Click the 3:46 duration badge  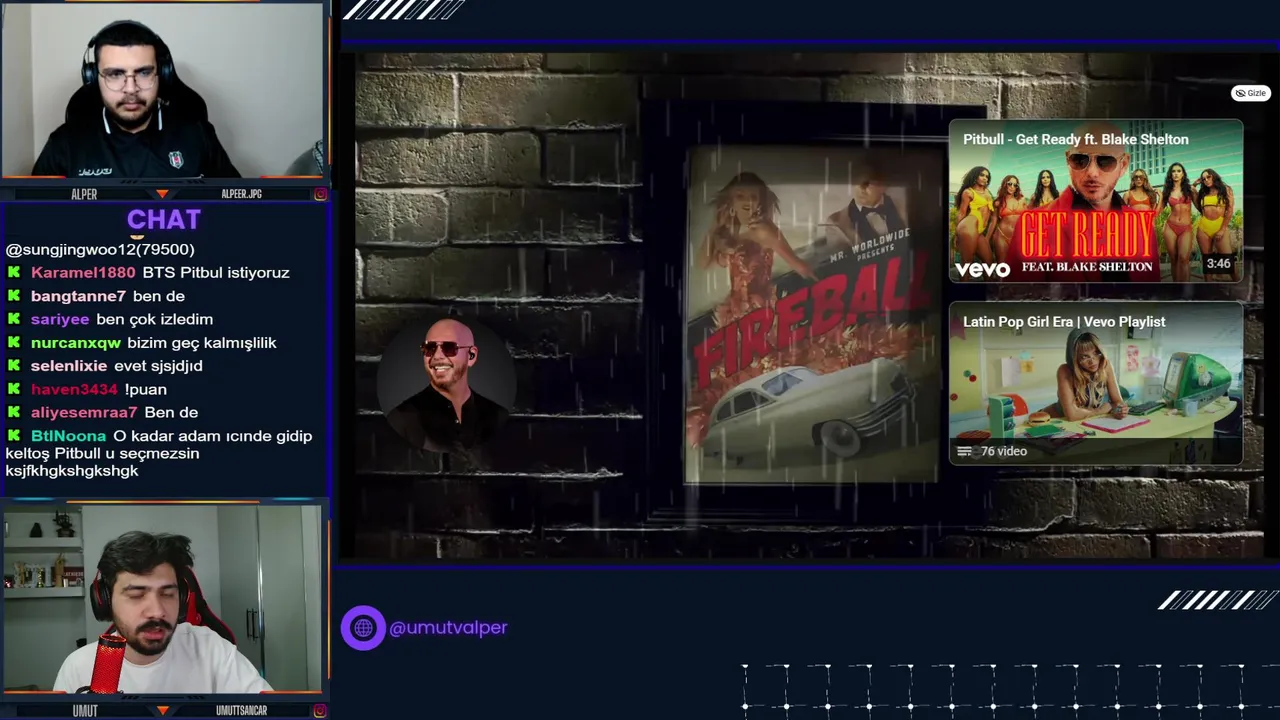point(1218,264)
